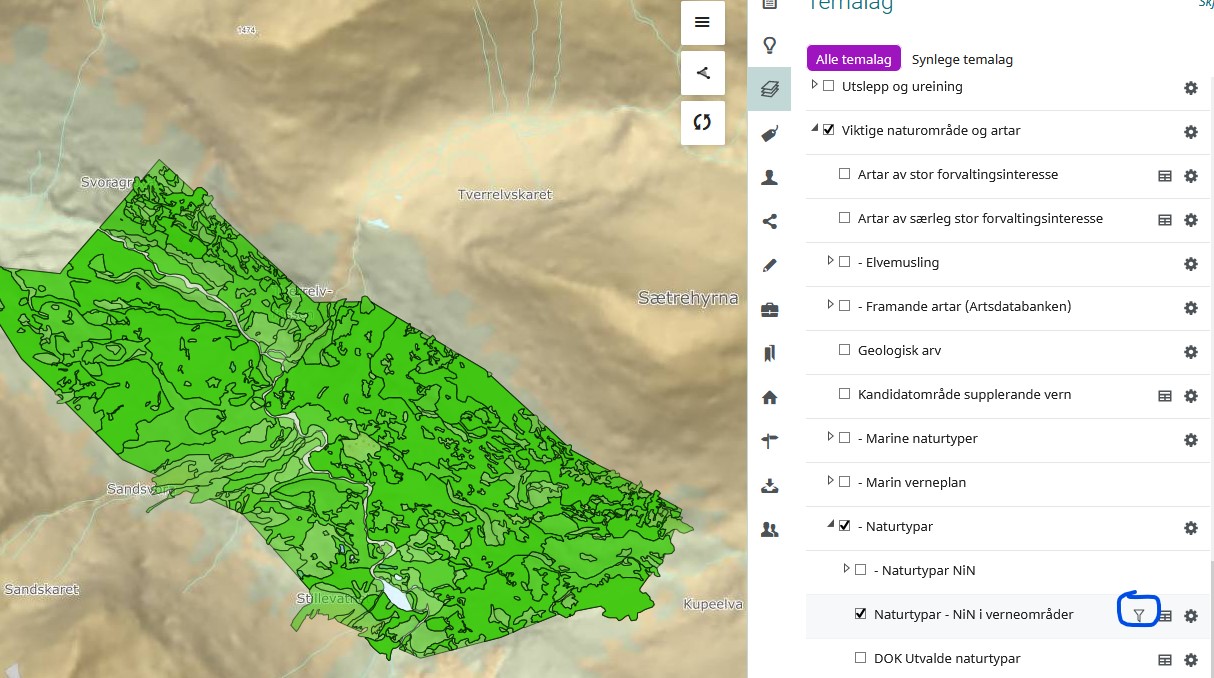The width and height of the screenshot is (1214, 678).
Task: Open the drawing pencil tool in the sidebar
Action: pos(769,265)
